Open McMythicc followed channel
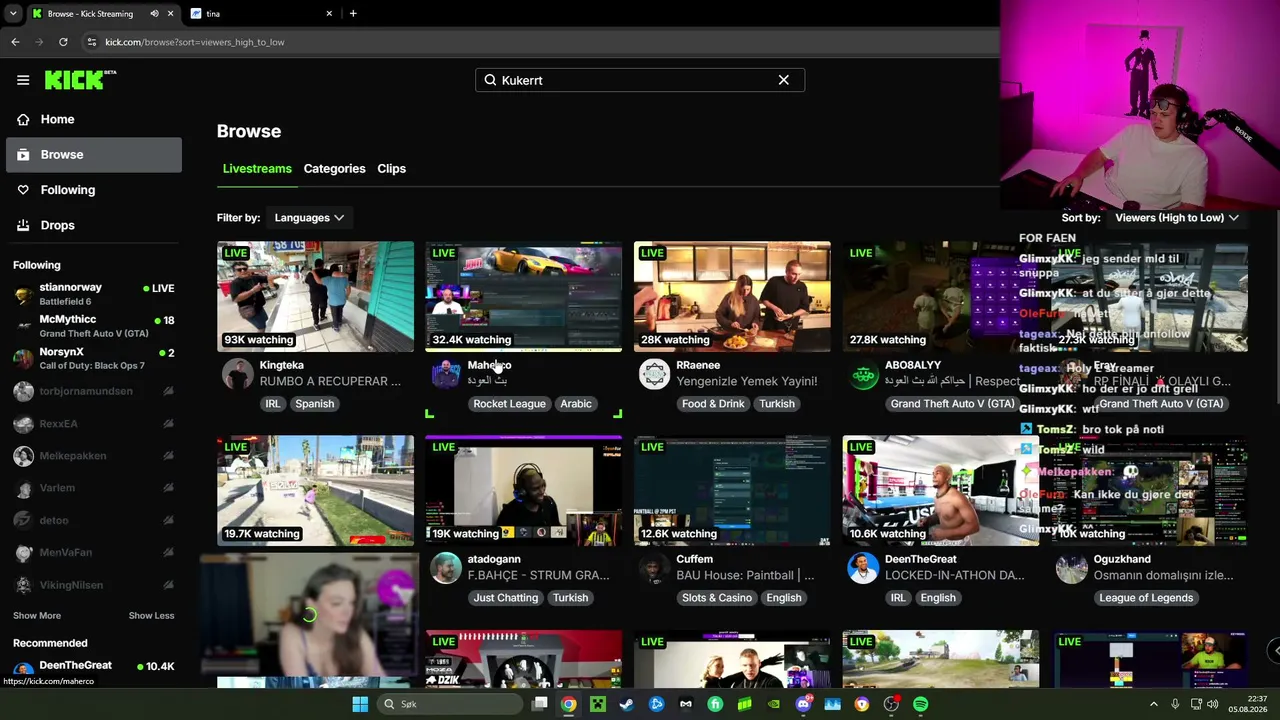 pyautogui.click(x=94, y=326)
